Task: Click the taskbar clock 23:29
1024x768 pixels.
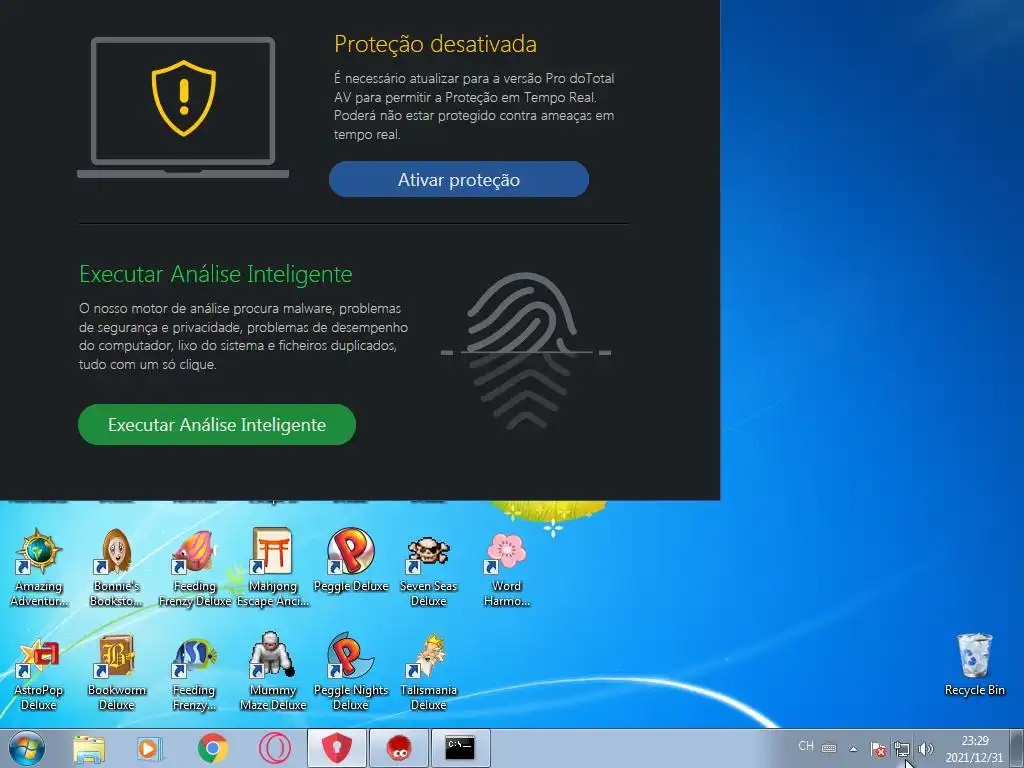Action: (974, 749)
